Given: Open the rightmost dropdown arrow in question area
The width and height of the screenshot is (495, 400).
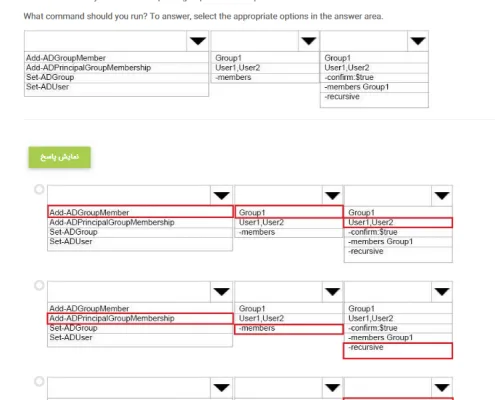Looking at the screenshot, I should pyautogui.click(x=418, y=41).
